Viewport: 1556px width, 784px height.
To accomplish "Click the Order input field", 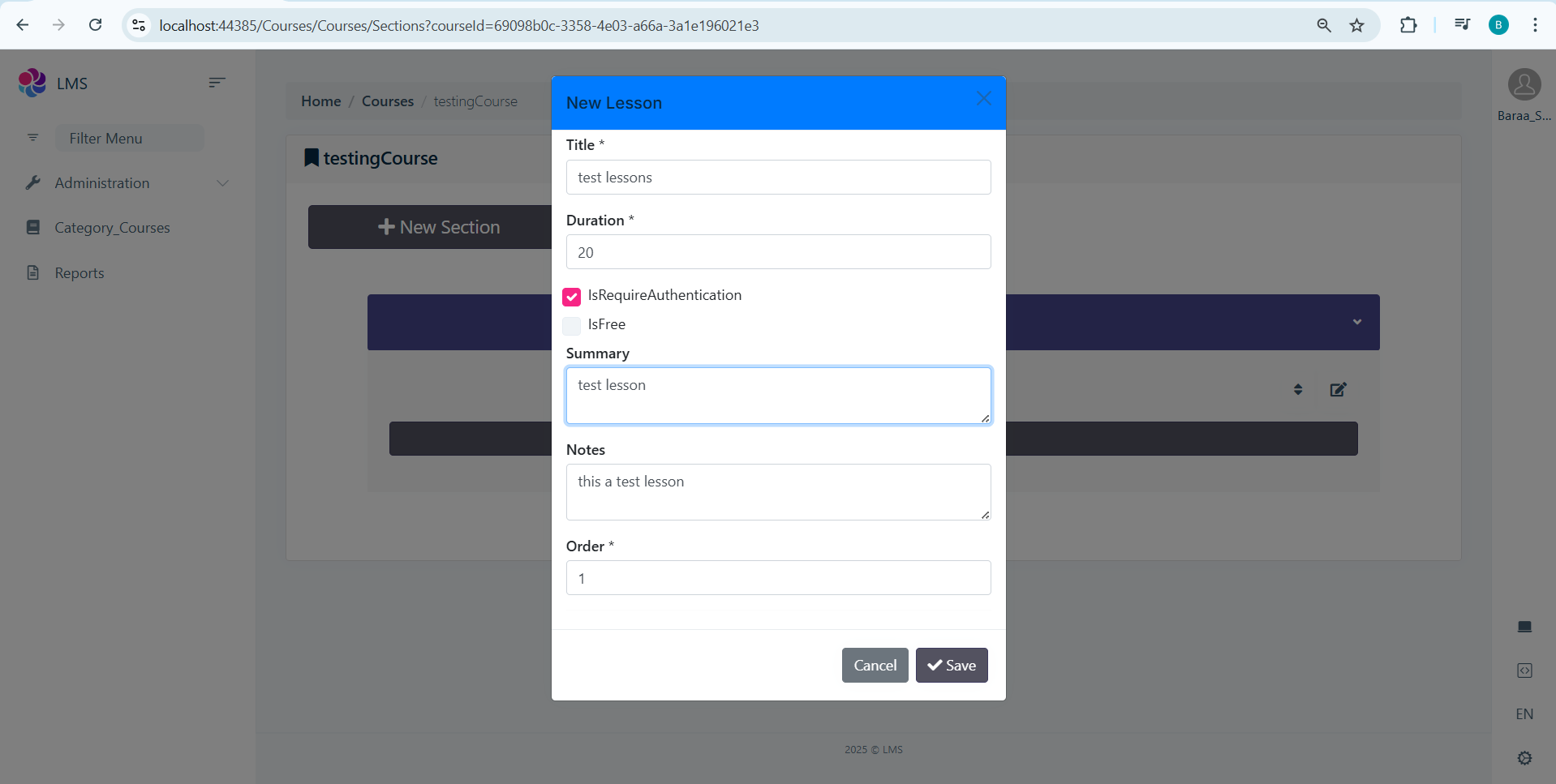I will pos(779,577).
